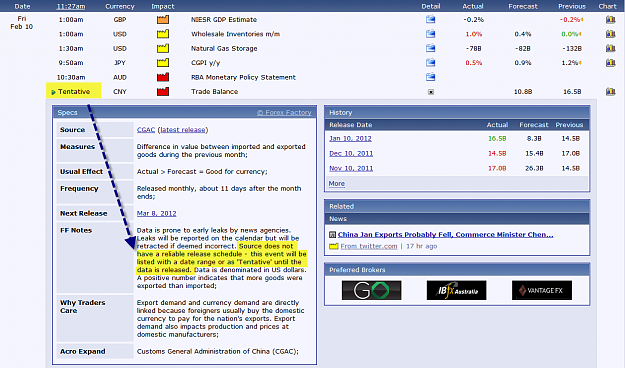This screenshot has height=368, width=625.
Task: Click red impact icon for RBA Statement
Action: (x=163, y=77)
